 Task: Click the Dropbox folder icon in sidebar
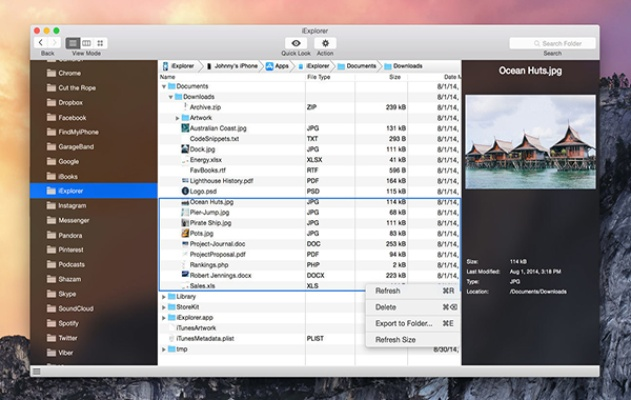click(49, 102)
